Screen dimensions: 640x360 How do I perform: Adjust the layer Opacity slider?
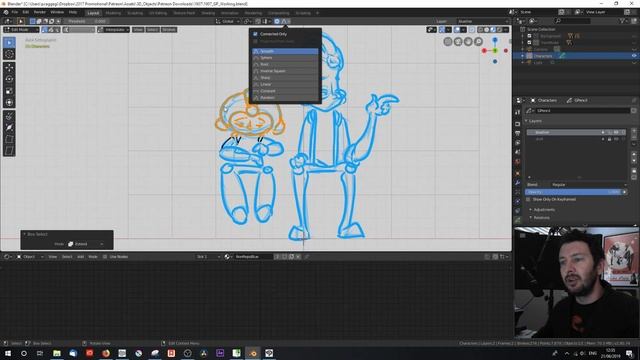coord(573,192)
